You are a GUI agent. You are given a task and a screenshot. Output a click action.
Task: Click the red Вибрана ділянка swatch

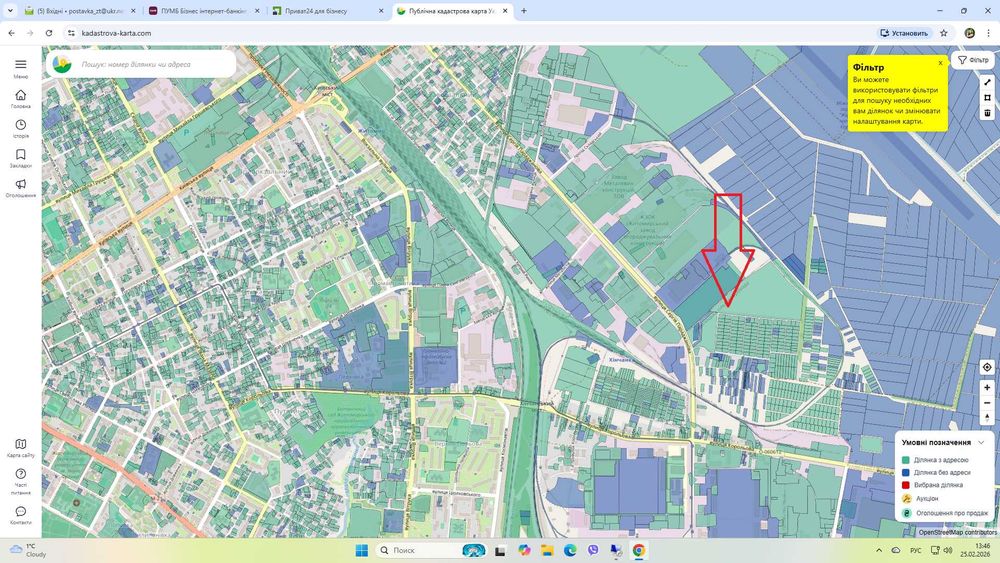tap(906, 485)
